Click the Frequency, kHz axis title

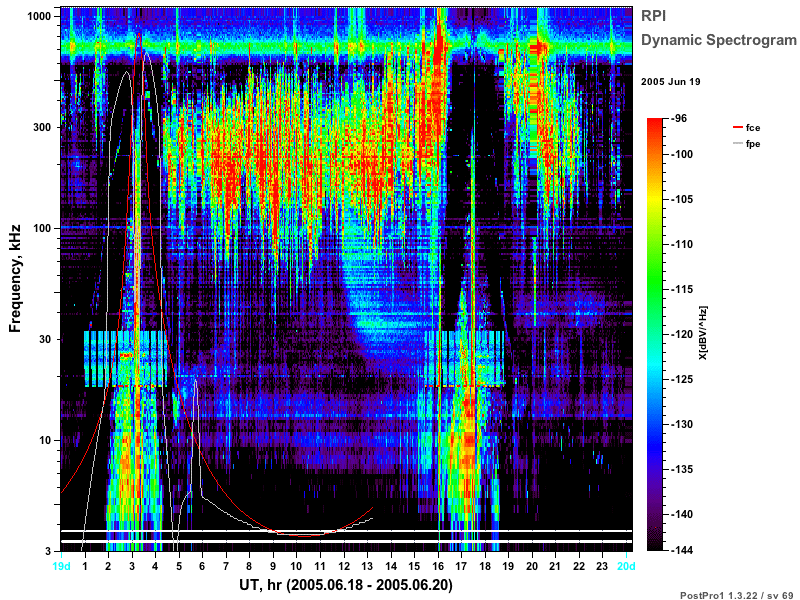click(15, 279)
